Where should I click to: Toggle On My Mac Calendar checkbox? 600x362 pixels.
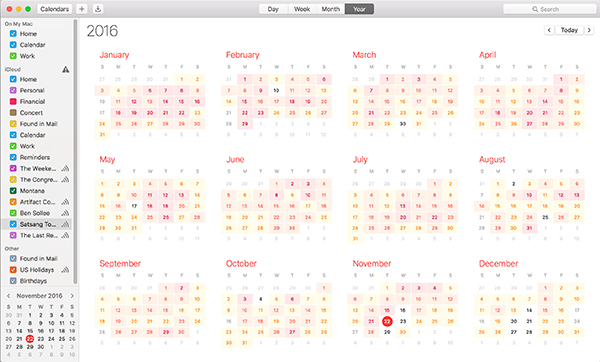(x=13, y=45)
